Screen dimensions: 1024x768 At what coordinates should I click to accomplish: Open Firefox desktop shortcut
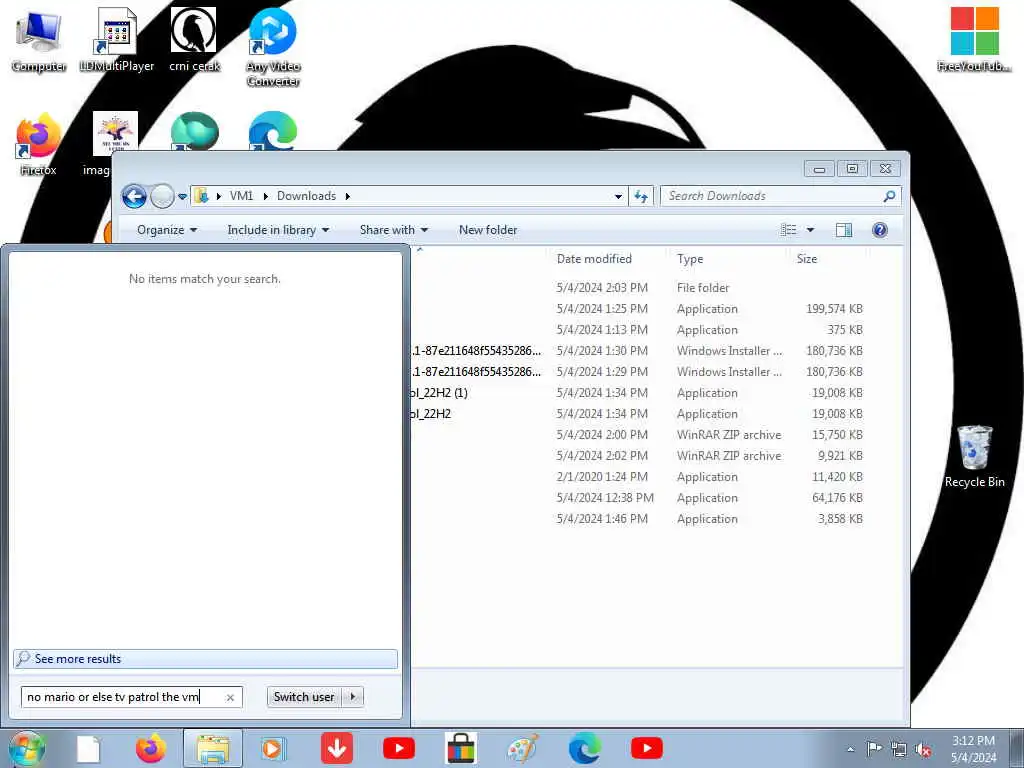click(39, 145)
